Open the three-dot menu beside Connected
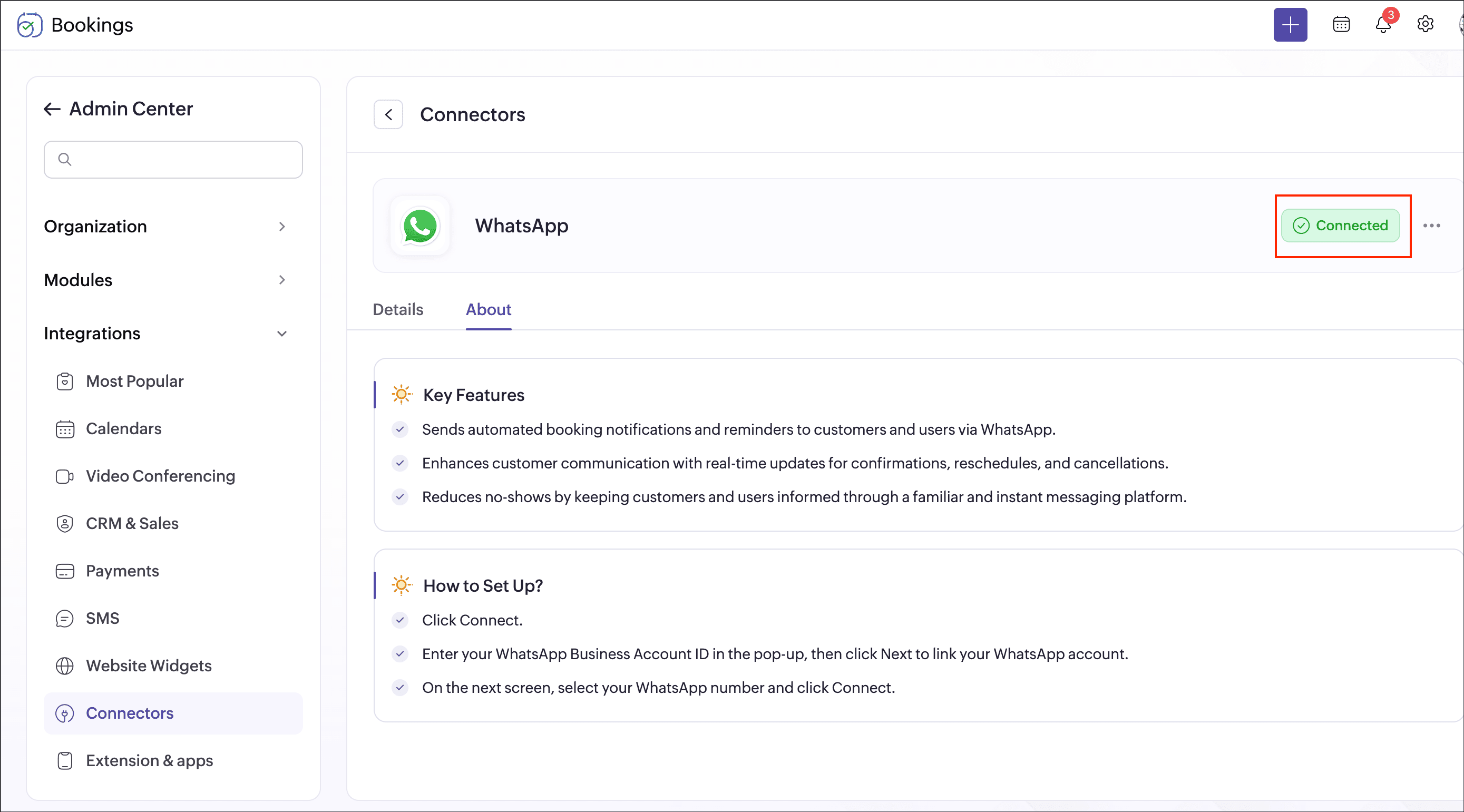The width and height of the screenshot is (1464, 812). (1431, 226)
